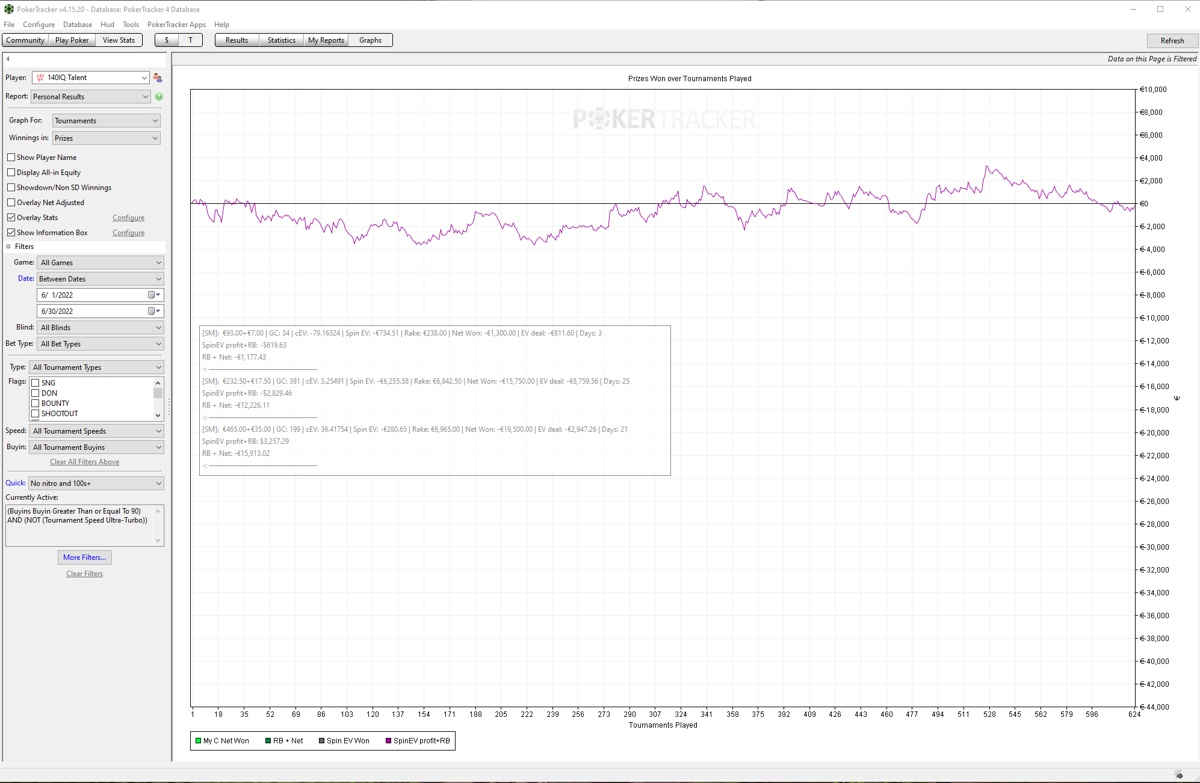Click the player selection icon beside Player dropdown
The height and width of the screenshot is (783, 1200).
(157, 77)
